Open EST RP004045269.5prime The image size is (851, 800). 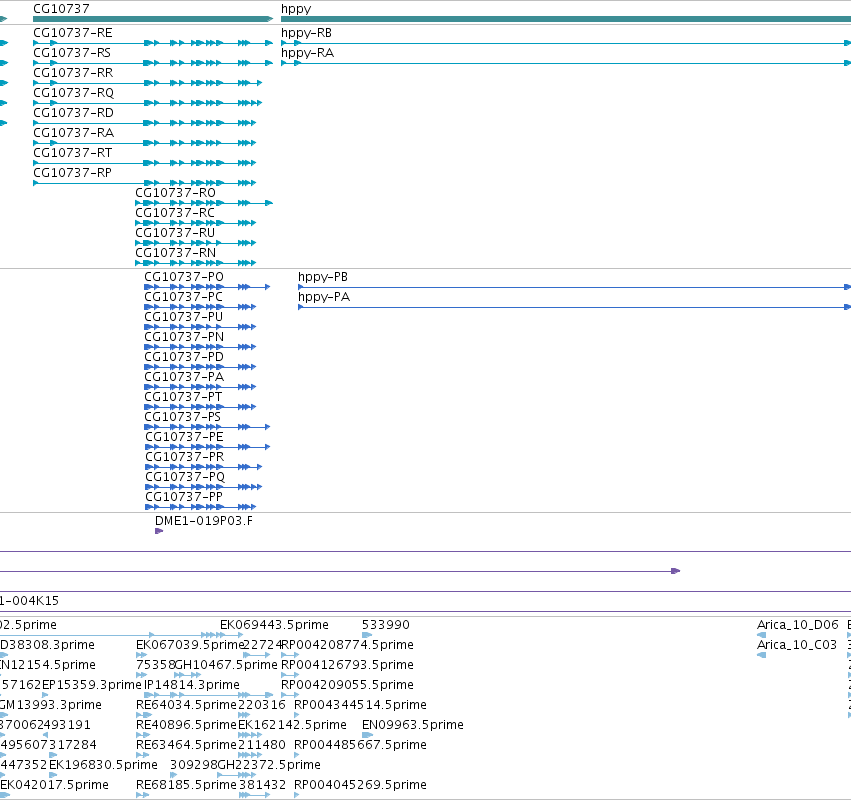(360, 785)
